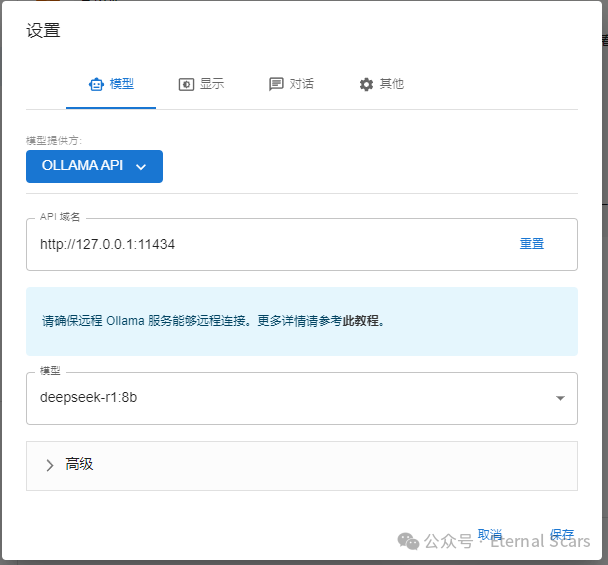Open the 此教程 tutorial link
The height and width of the screenshot is (565, 608).
point(361,321)
